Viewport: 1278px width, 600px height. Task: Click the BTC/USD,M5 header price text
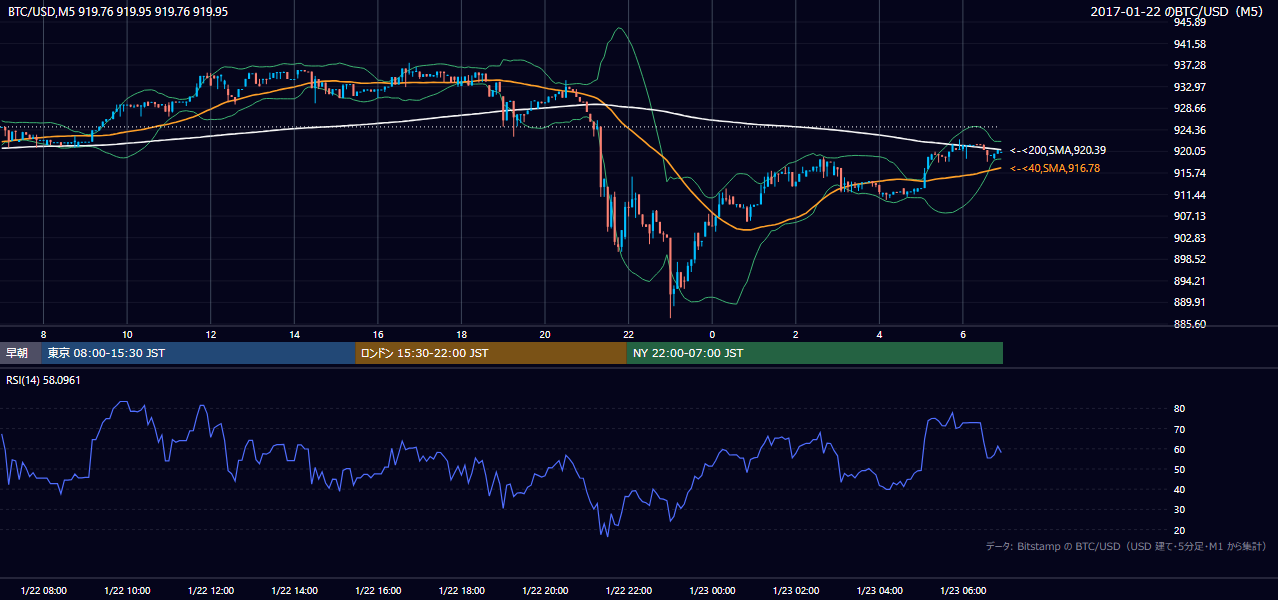point(118,12)
